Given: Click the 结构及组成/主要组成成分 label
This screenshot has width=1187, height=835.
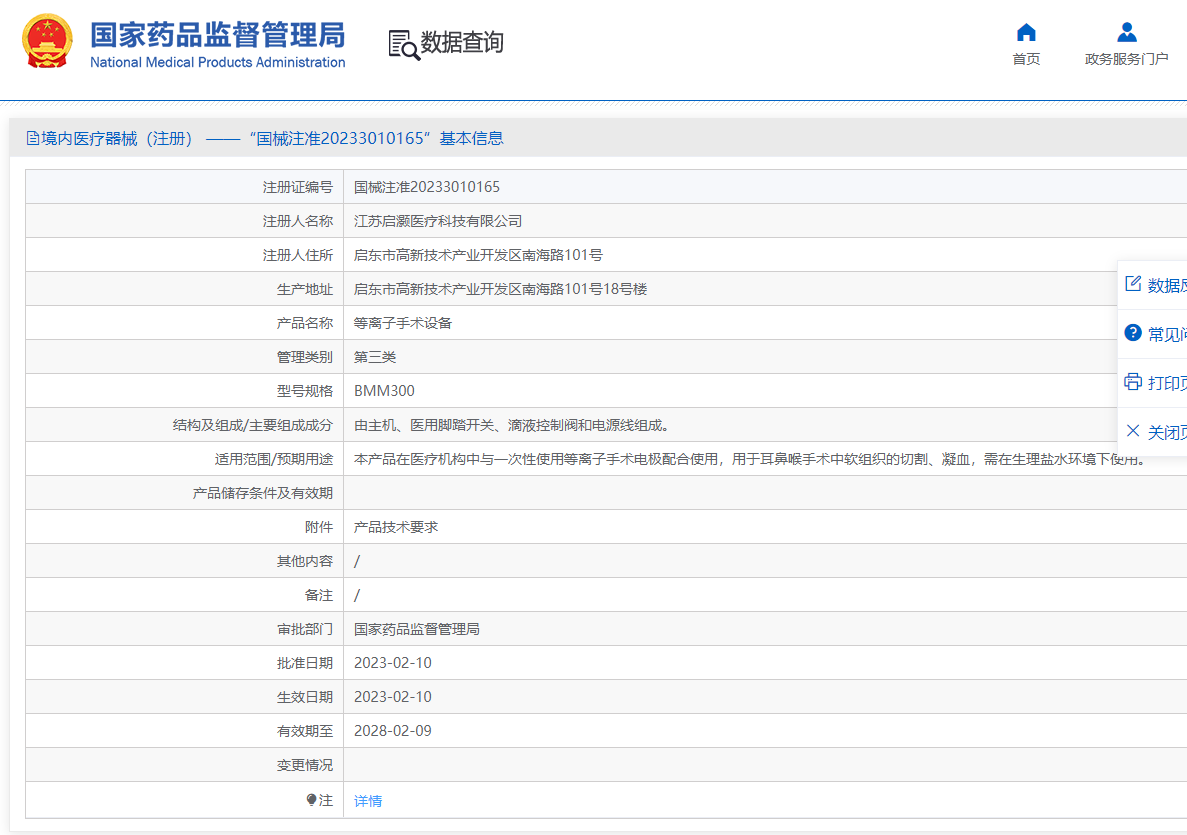Looking at the screenshot, I should 253,425.
